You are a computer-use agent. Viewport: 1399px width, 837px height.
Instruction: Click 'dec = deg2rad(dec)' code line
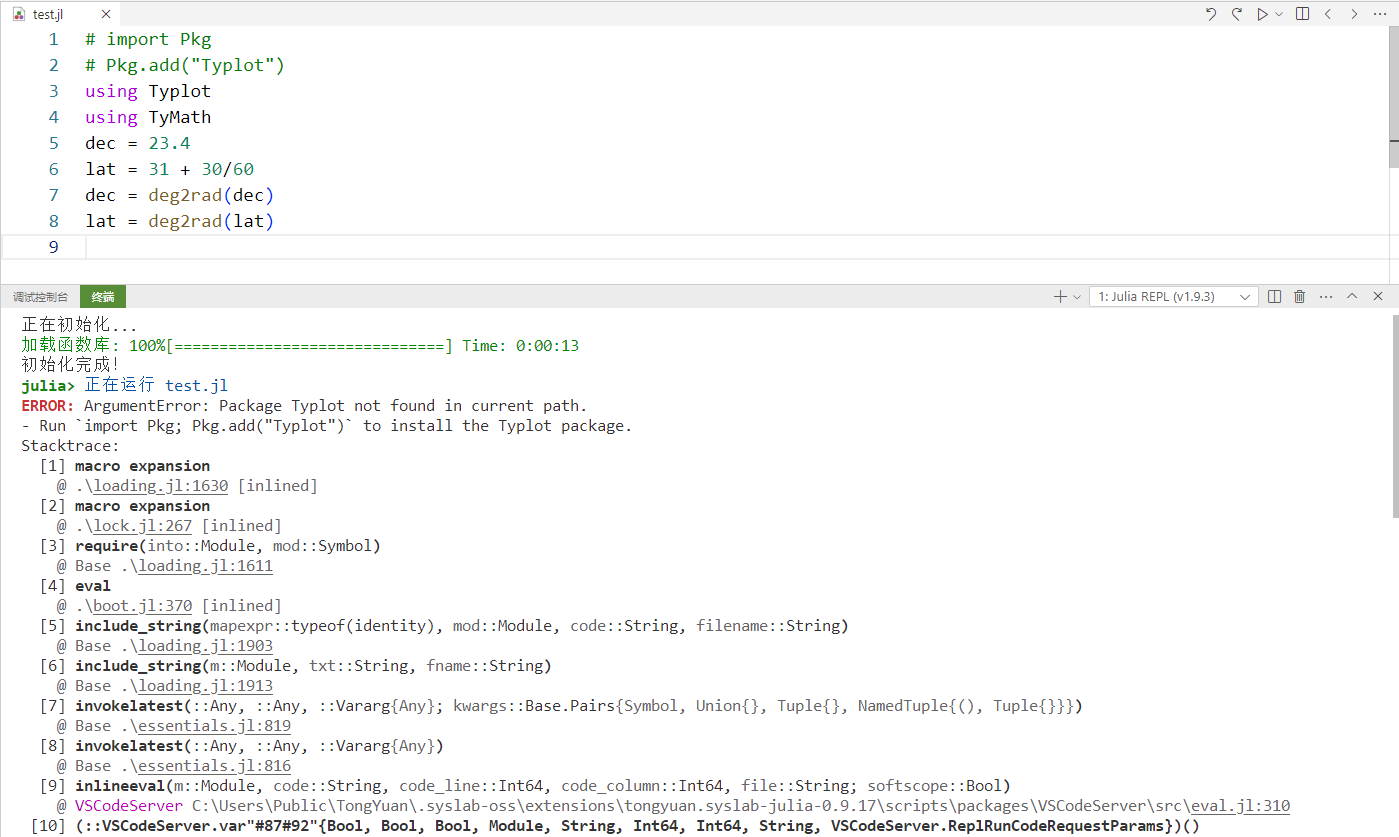click(x=180, y=195)
